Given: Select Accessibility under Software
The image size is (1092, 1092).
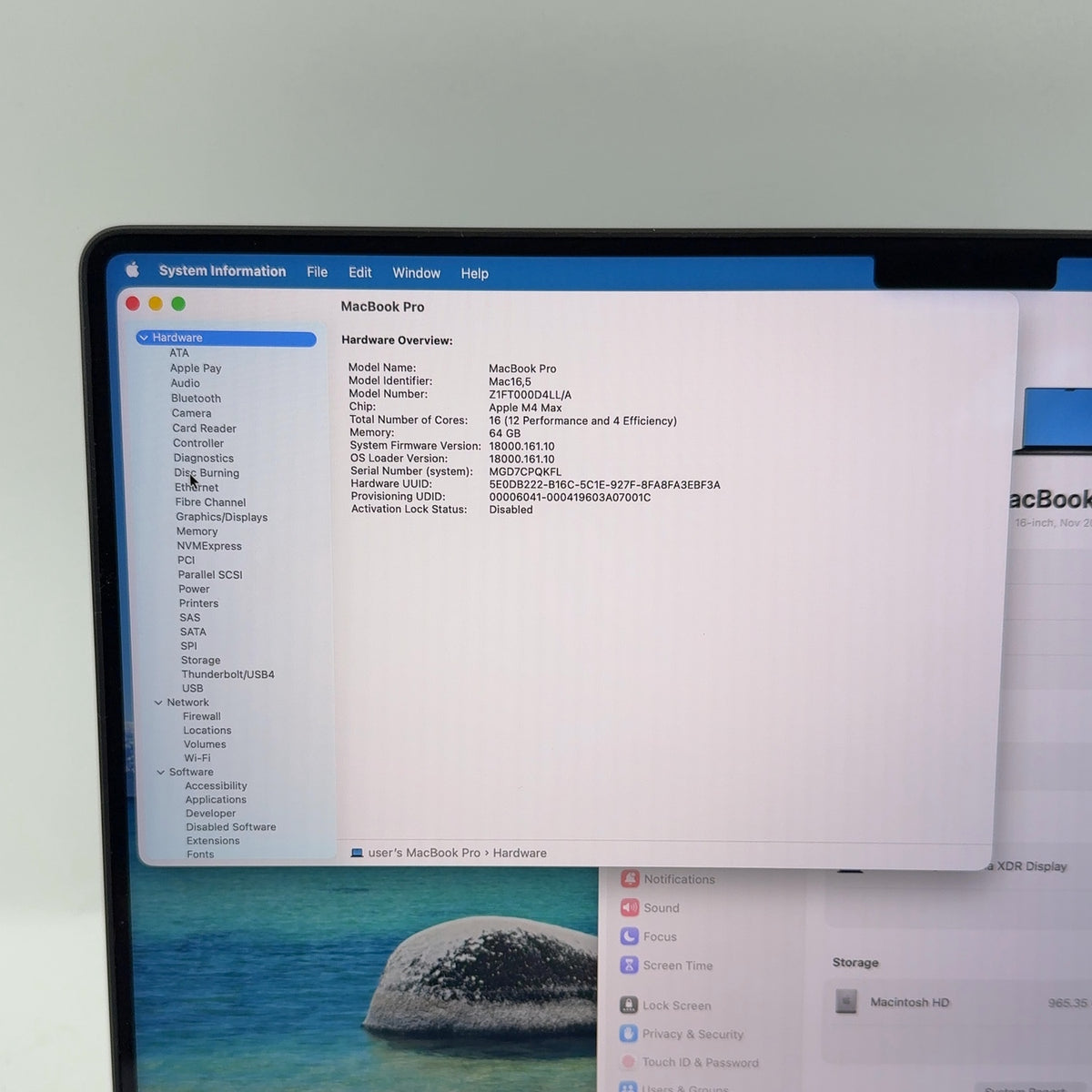Looking at the screenshot, I should coord(216,786).
